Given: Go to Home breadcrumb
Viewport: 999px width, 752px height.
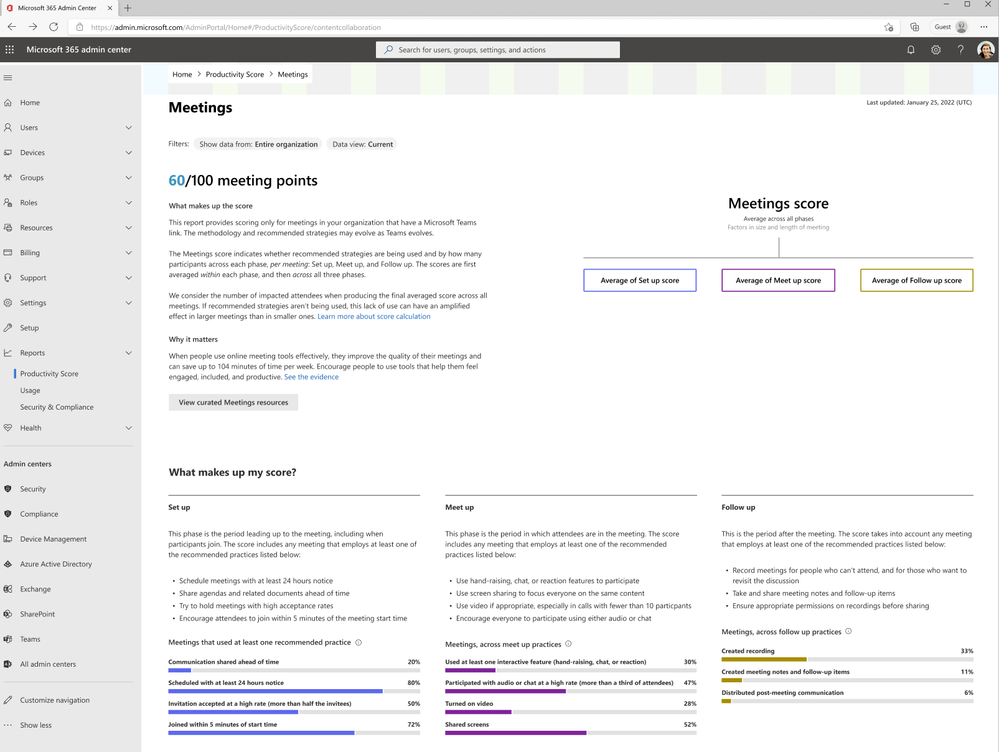Looking at the screenshot, I should pos(182,75).
